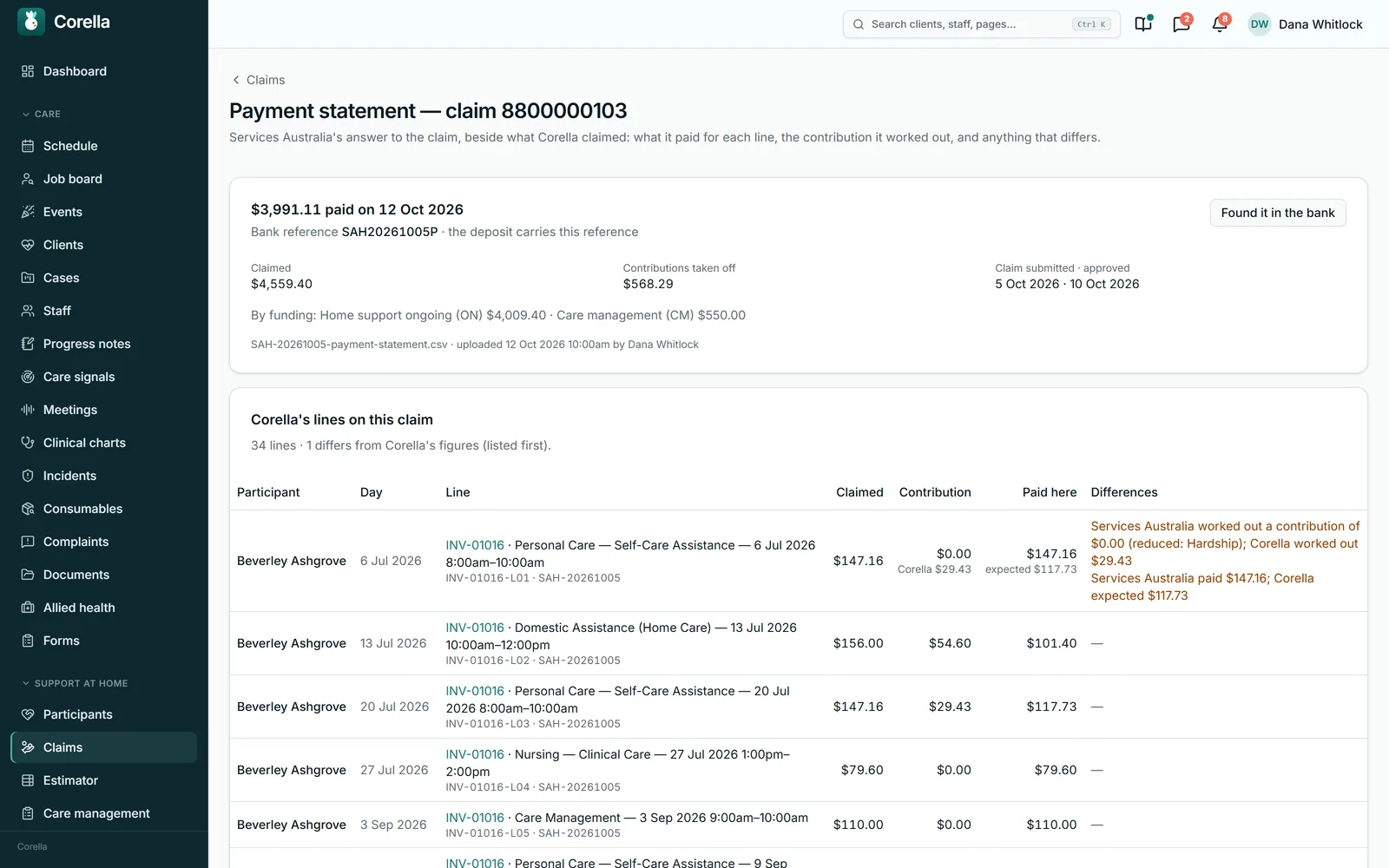The width and height of the screenshot is (1389, 868).
Task: Select bank reference SAH20261005P
Action: tap(390, 232)
